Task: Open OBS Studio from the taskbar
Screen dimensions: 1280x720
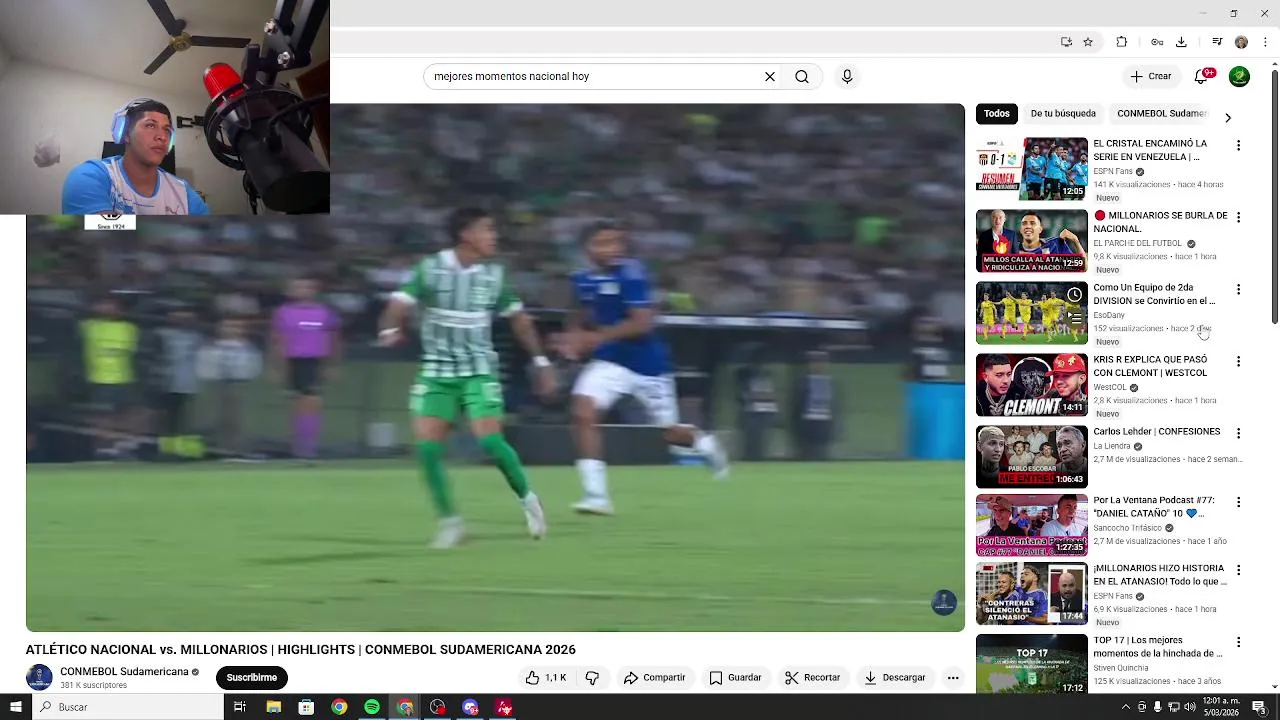Action: point(438,707)
